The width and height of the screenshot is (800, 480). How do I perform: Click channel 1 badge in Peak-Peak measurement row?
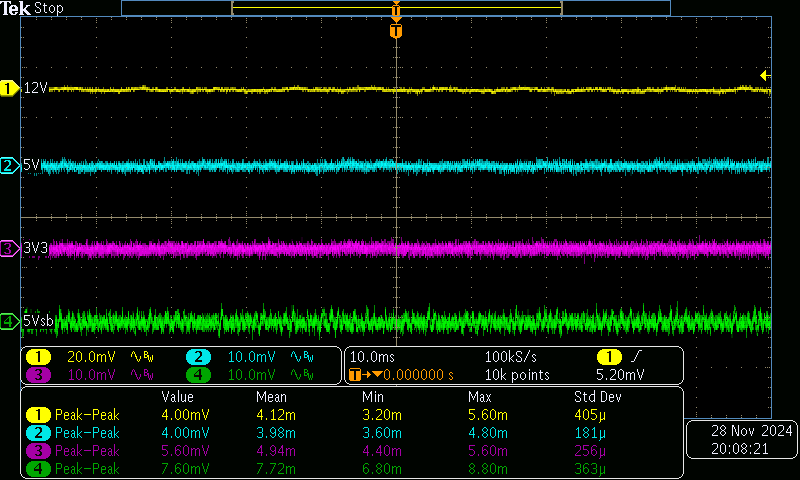(x=38, y=415)
